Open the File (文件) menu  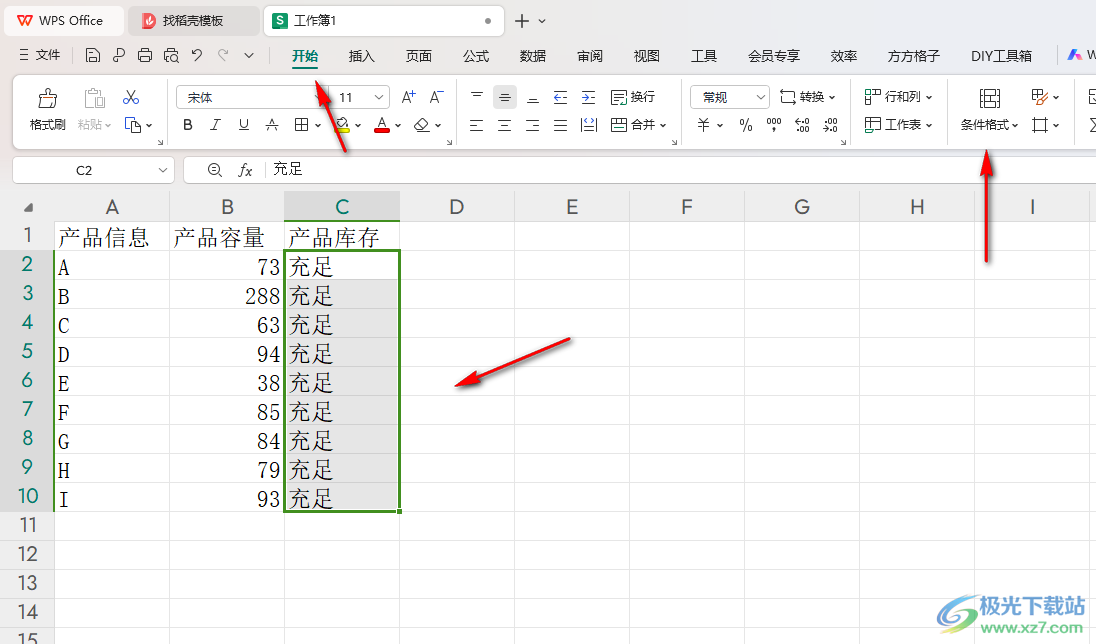pyautogui.click(x=40, y=55)
